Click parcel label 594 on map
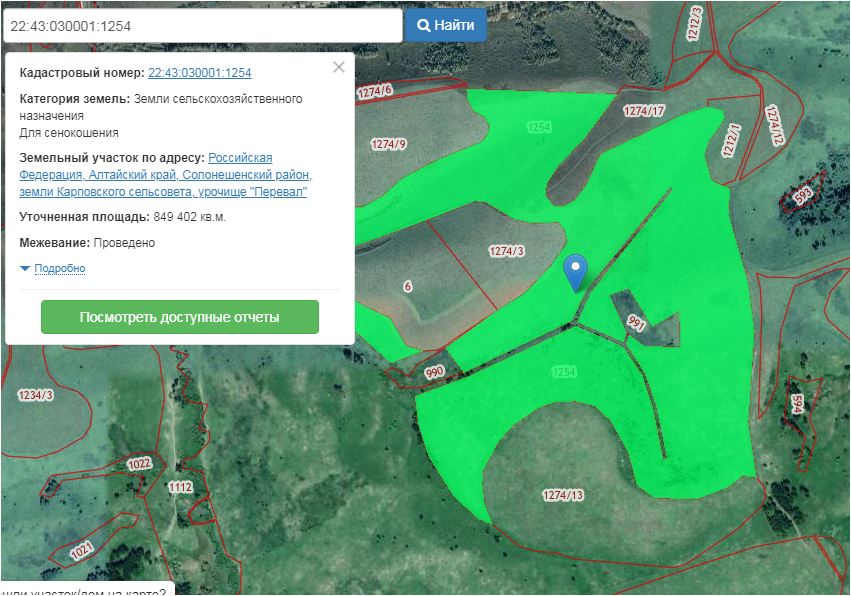 click(x=797, y=402)
